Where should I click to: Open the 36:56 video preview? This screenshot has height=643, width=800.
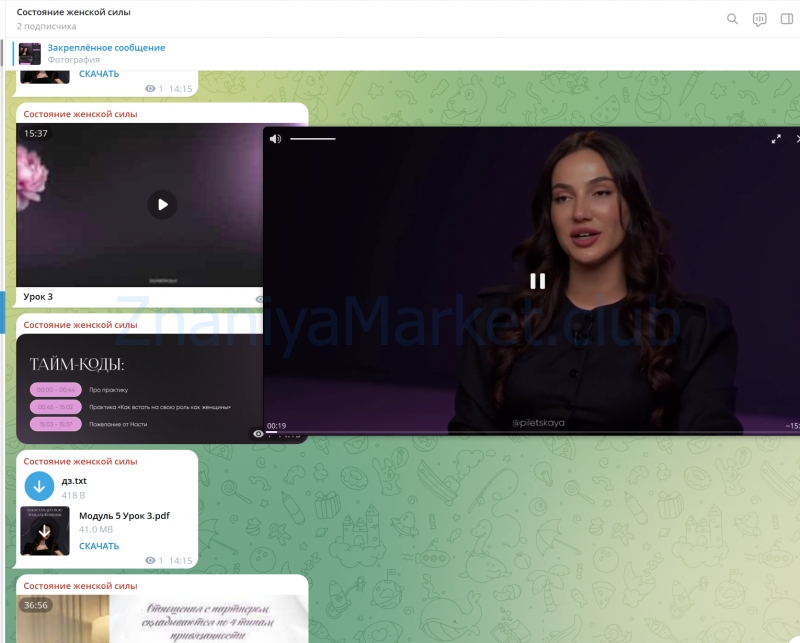point(162,618)
